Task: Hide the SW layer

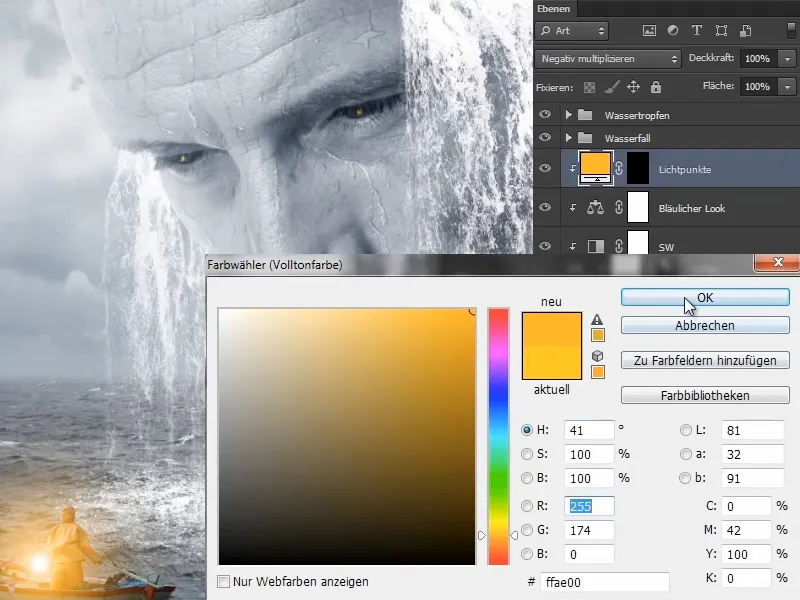Action: (x=545, y=246)
